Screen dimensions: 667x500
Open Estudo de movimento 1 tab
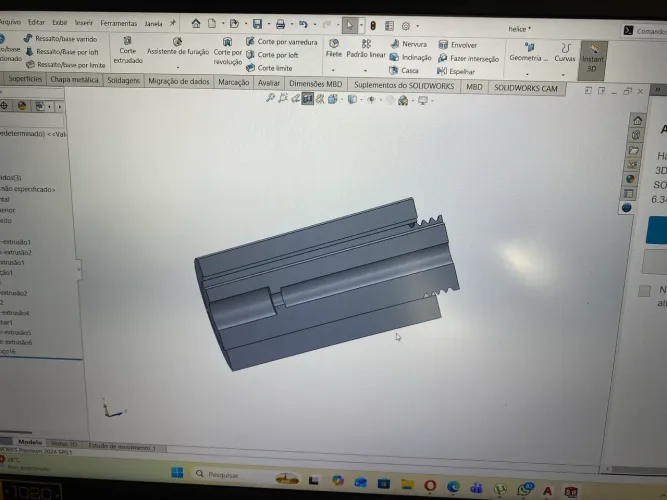coord(122,447)
